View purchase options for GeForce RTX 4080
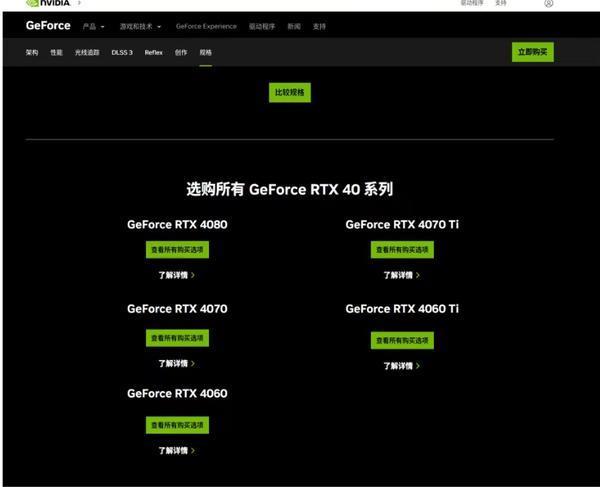This screenshot has width=600, height=487. (x=177, y=250)
